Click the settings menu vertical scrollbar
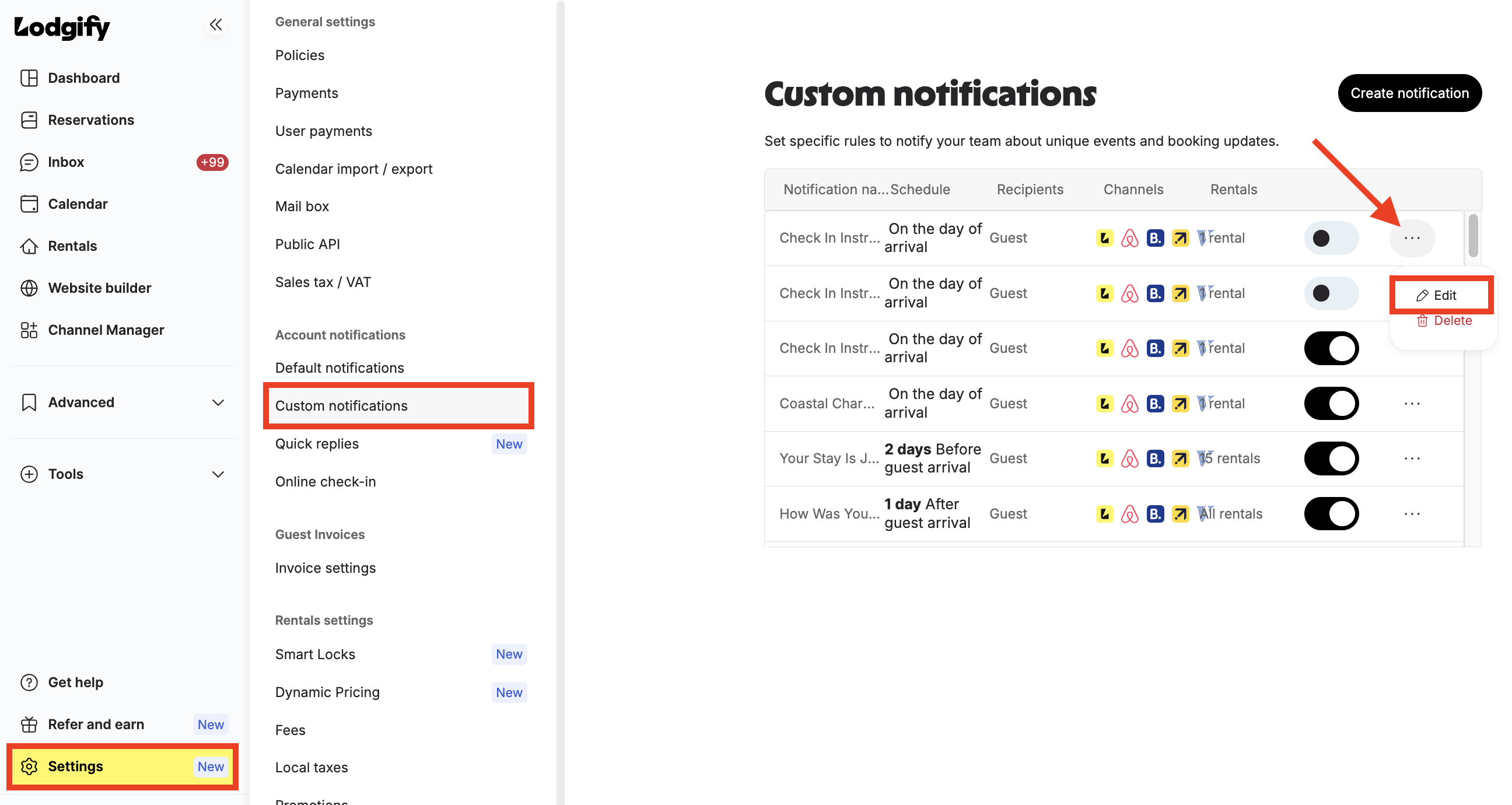The height and width of the screenshot is (805, 1512). tap(561, 402)
